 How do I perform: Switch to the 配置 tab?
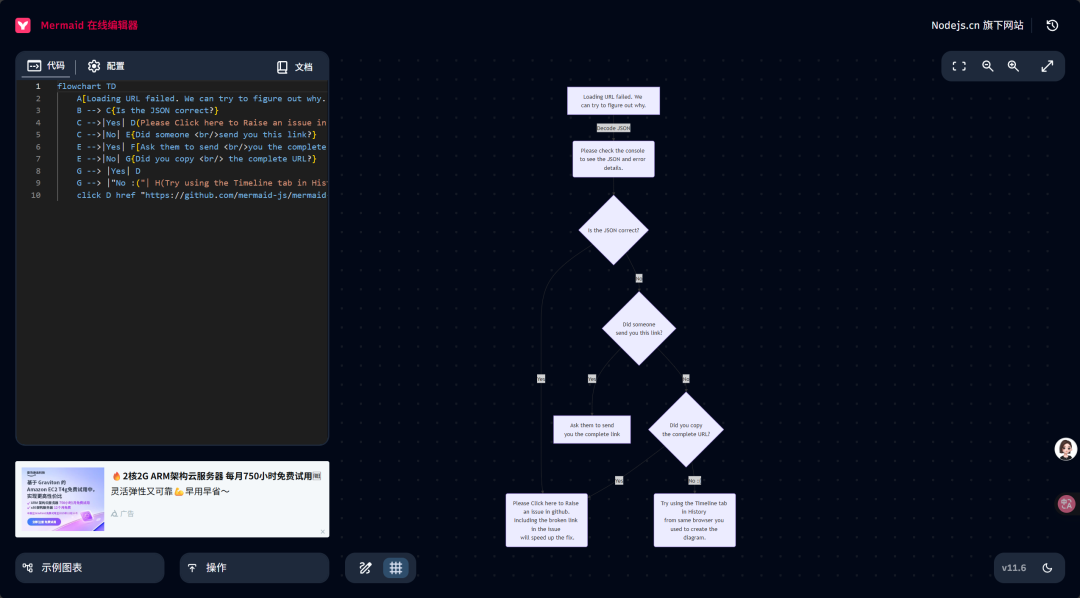point(106,66)
